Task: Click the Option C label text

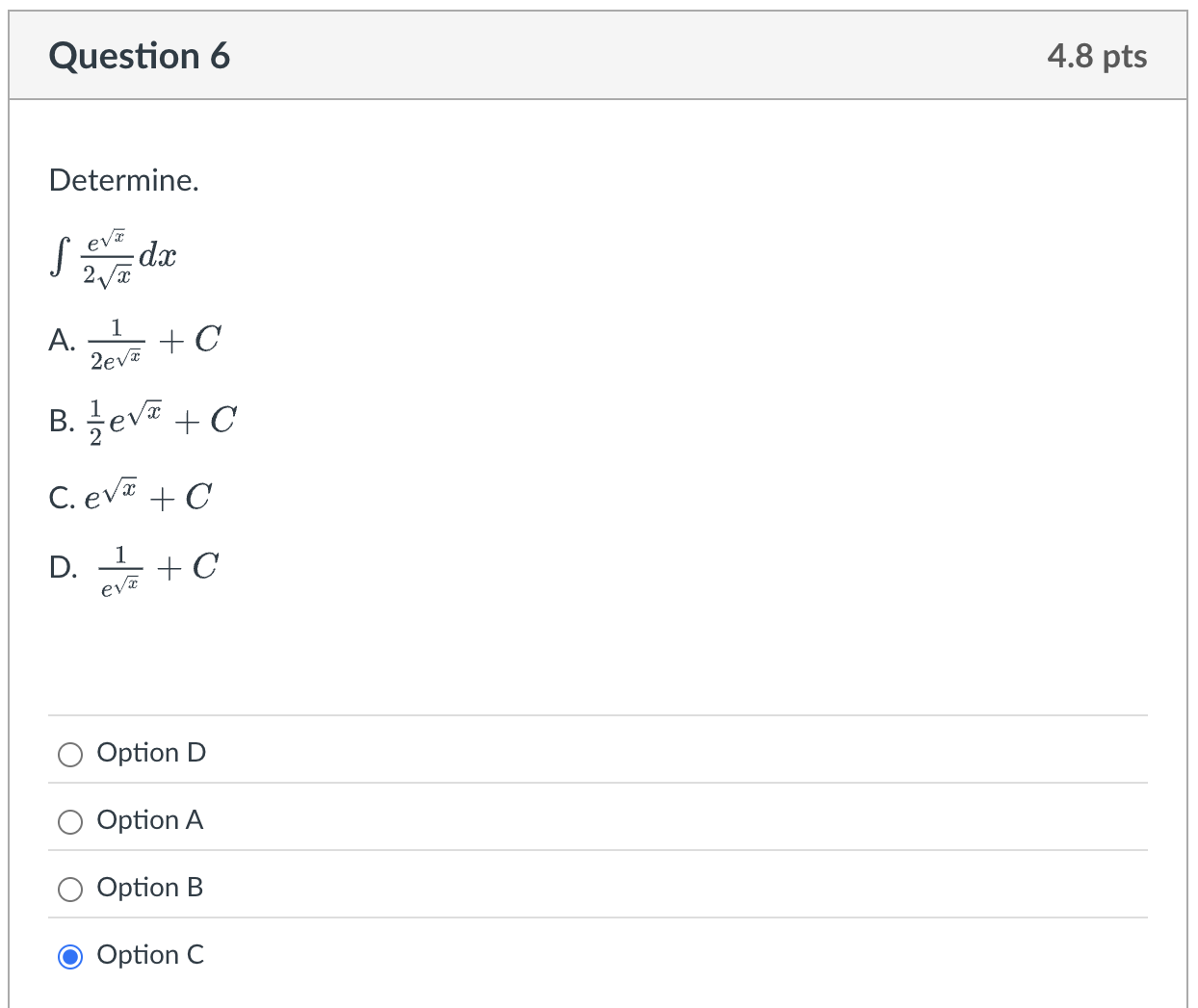Action: tap(150, 956)
